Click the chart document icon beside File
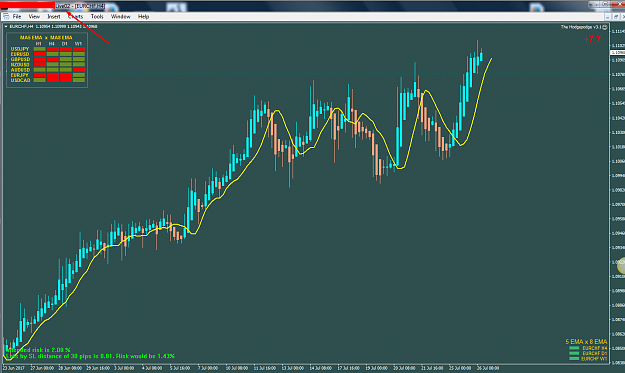The height and width of the screenshot is (373, 625). coord(6,16)
